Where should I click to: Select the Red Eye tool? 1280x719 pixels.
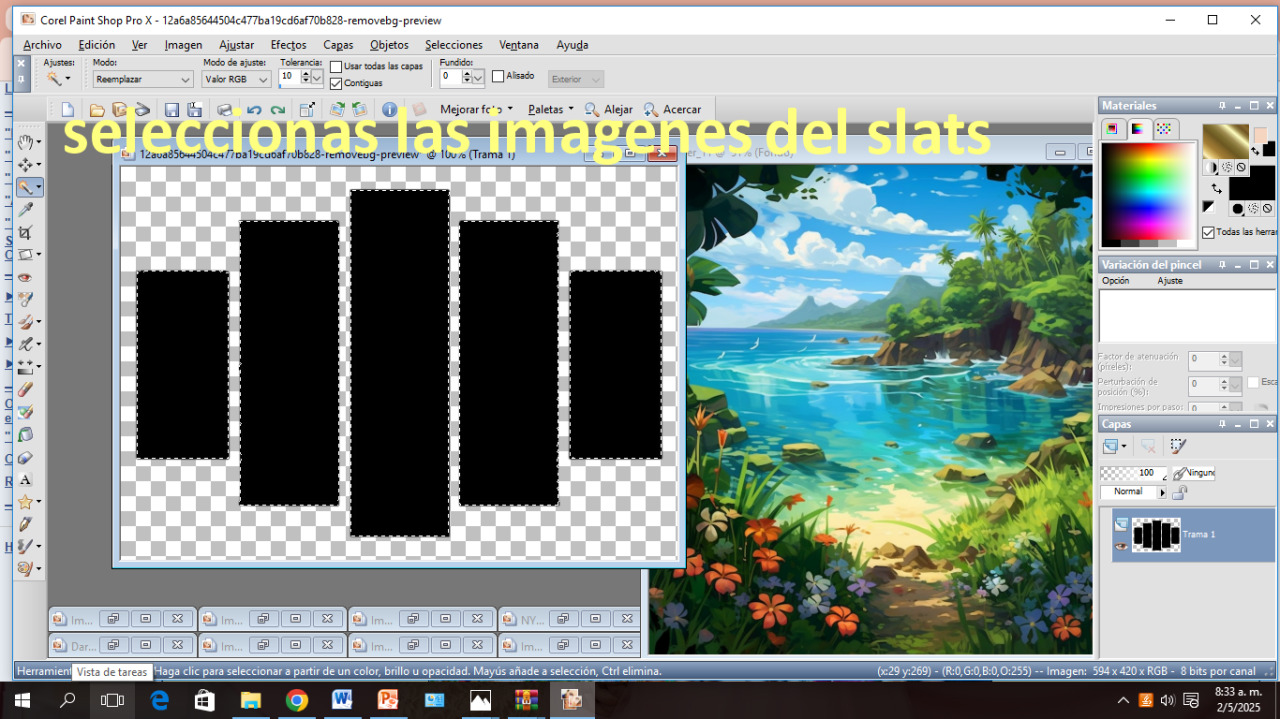(26, 277)
